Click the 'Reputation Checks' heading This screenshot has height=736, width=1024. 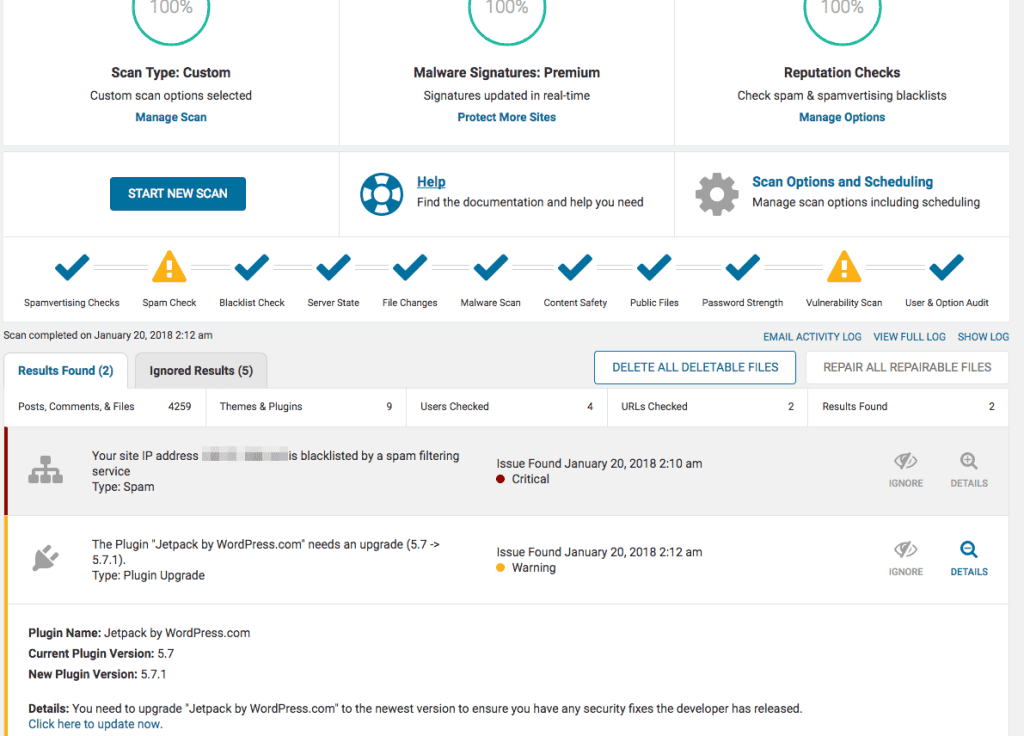click(x=842, y=72)
